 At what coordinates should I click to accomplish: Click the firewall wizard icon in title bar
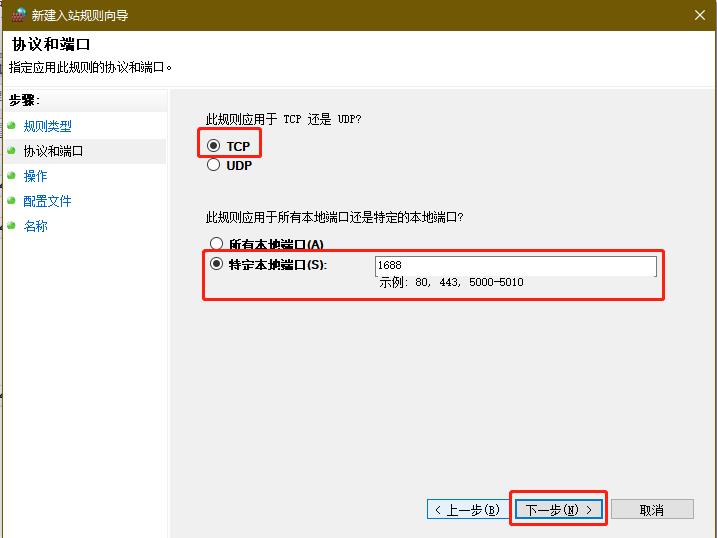coord(18,15)
